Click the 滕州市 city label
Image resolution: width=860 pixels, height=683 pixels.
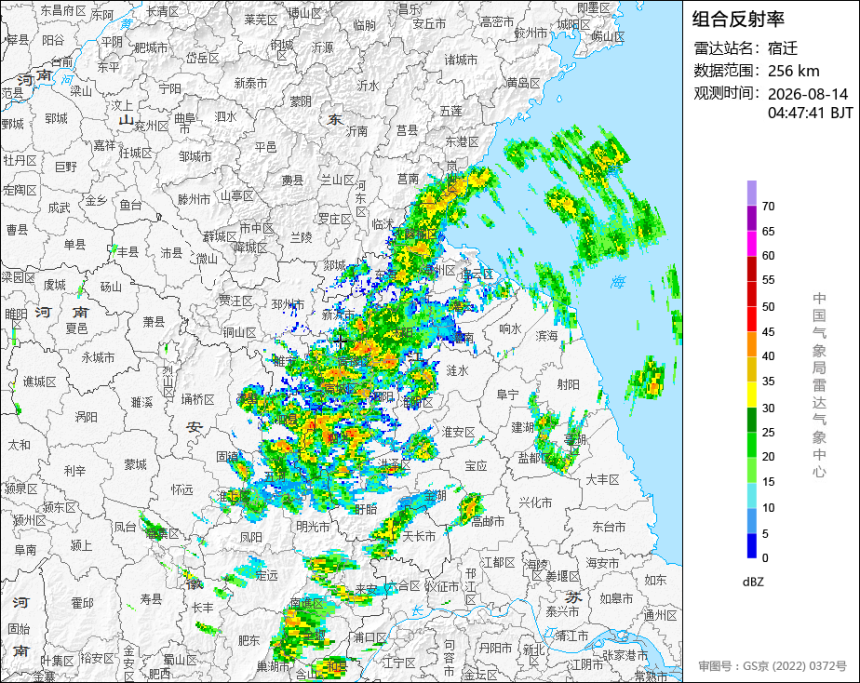pyautogui.click(x=194, y=200)
